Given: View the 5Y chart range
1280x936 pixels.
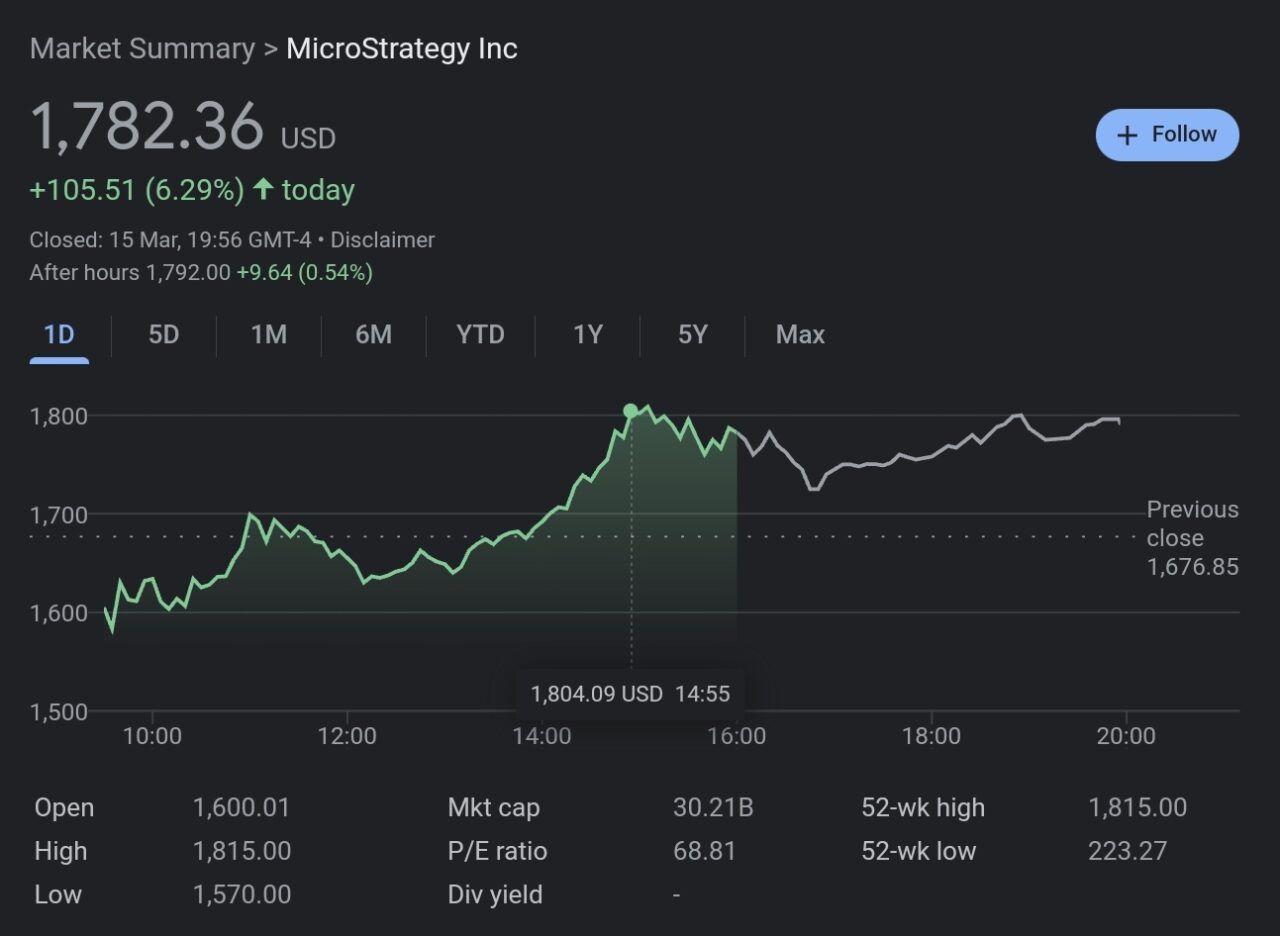Looking at the screenshot, I should point(693,335).
